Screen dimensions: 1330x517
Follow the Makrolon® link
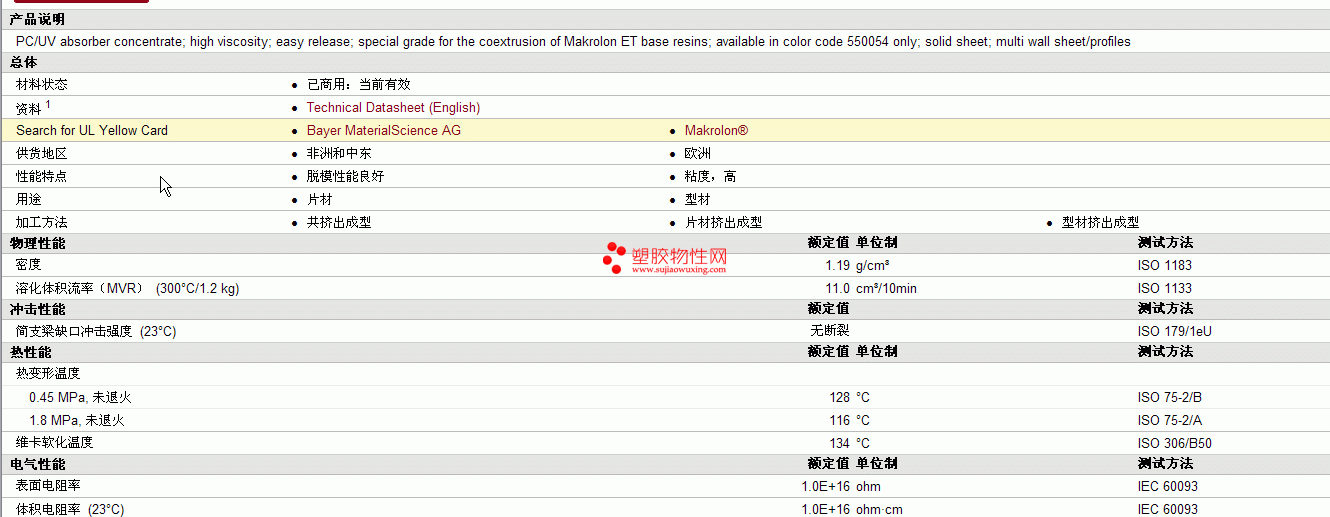716,130
